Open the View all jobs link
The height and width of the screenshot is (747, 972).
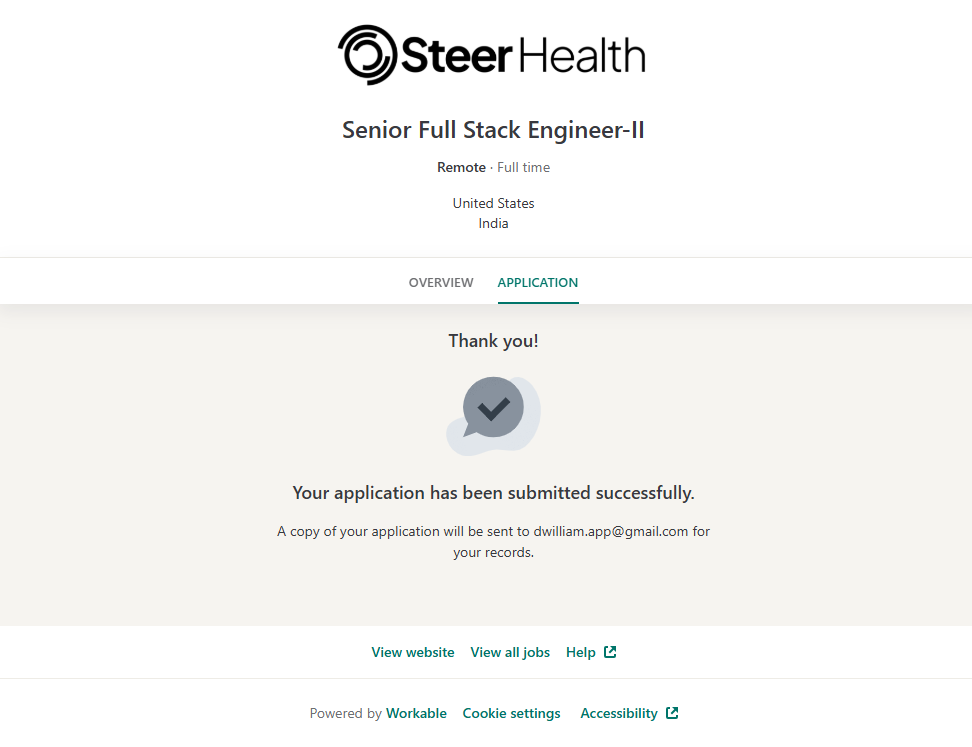pyautogui.click(x=510, y=652)
